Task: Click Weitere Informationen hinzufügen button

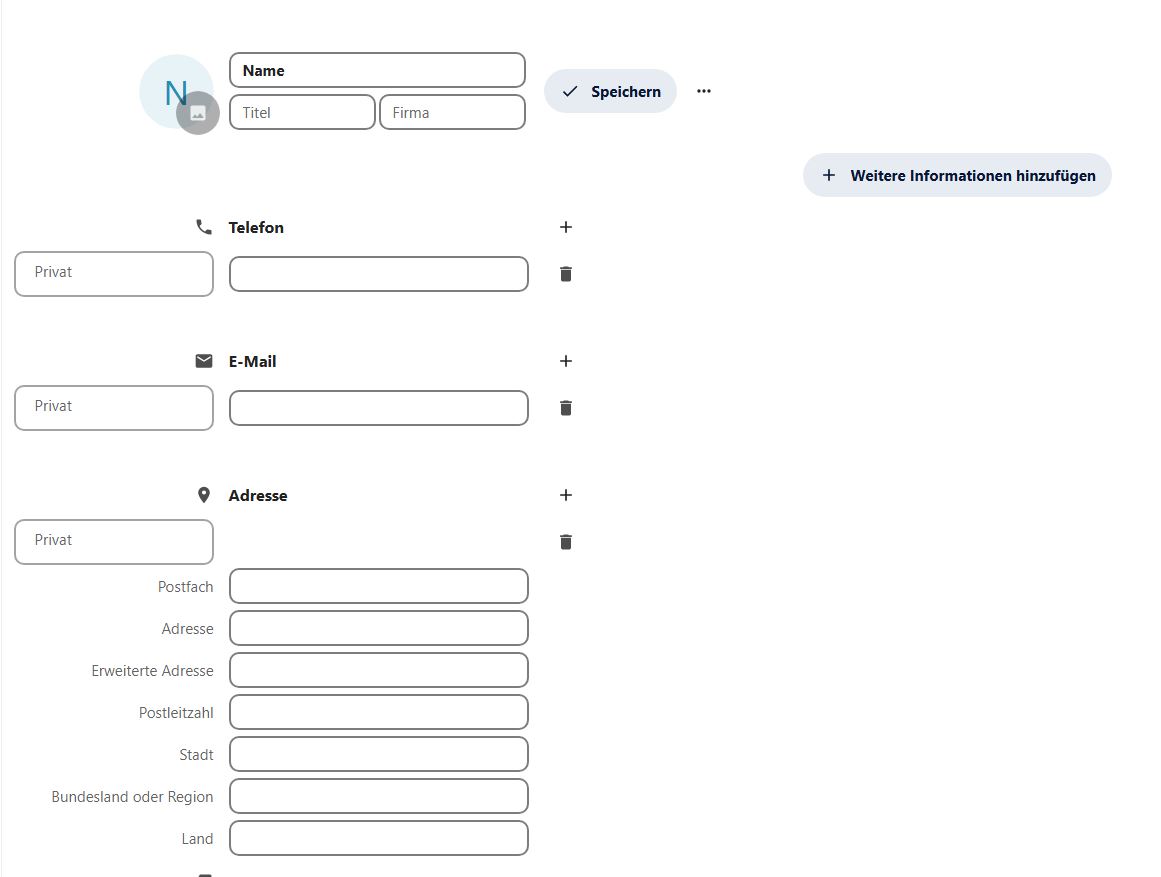Action: [x=957, y=176]
